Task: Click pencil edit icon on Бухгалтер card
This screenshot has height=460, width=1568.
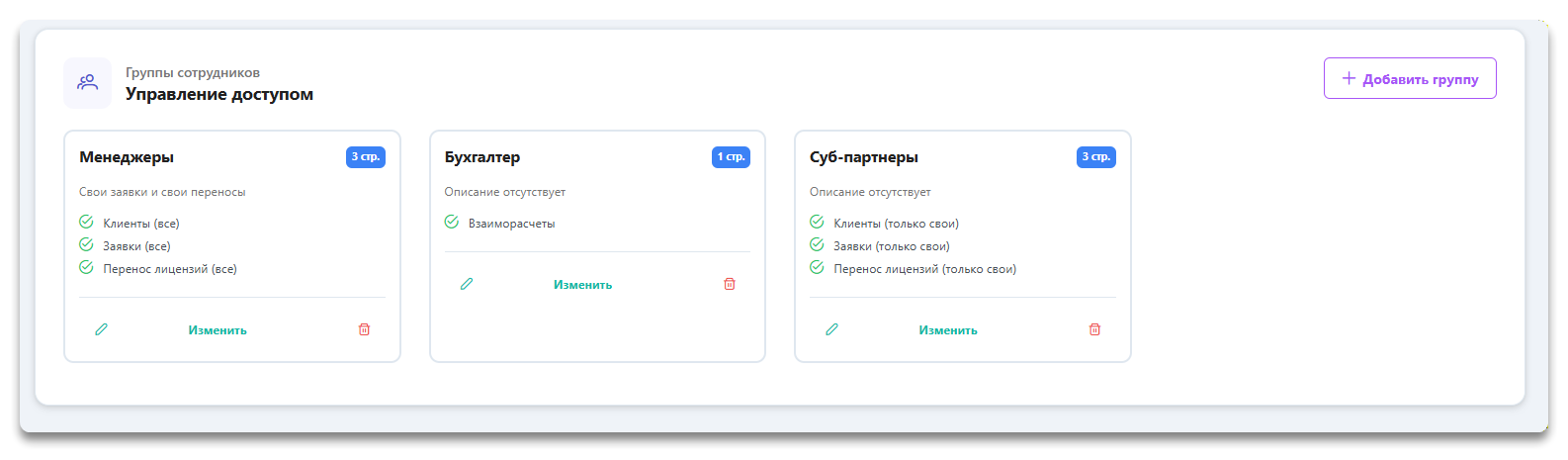Action: point(467,284)
